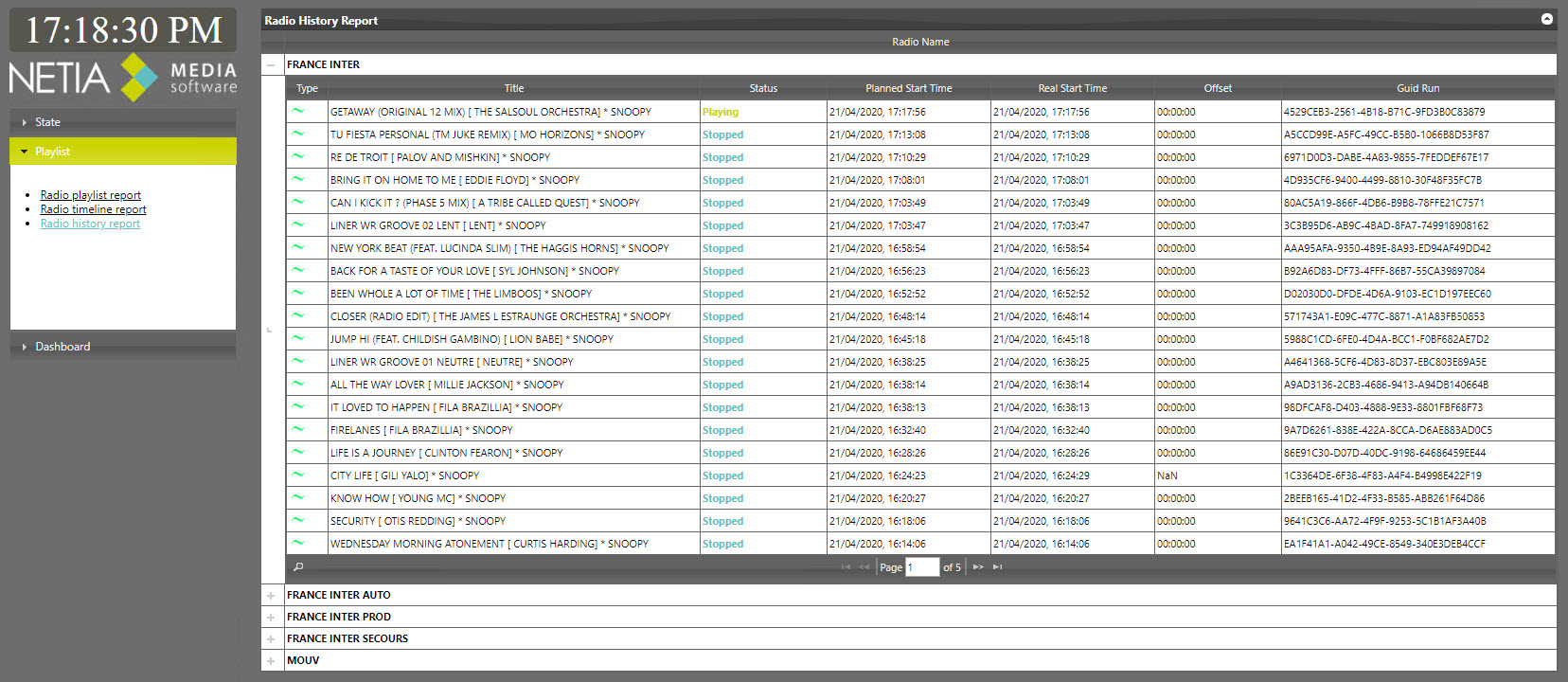Click type icon of CITY LIFE row
Viewport: 1568px width, 682px height.
click(x=298, y=475)
